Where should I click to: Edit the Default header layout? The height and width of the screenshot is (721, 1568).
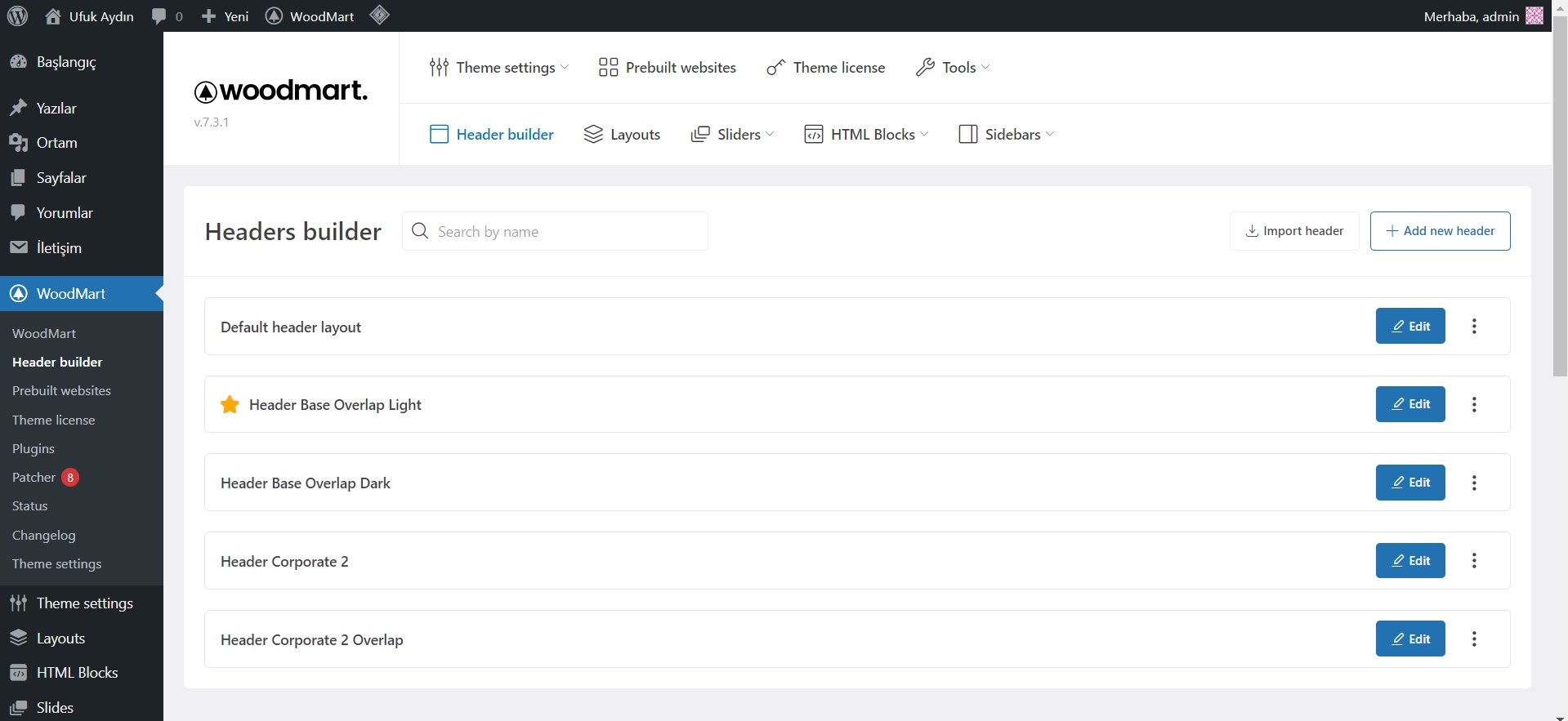[1410, 326]
